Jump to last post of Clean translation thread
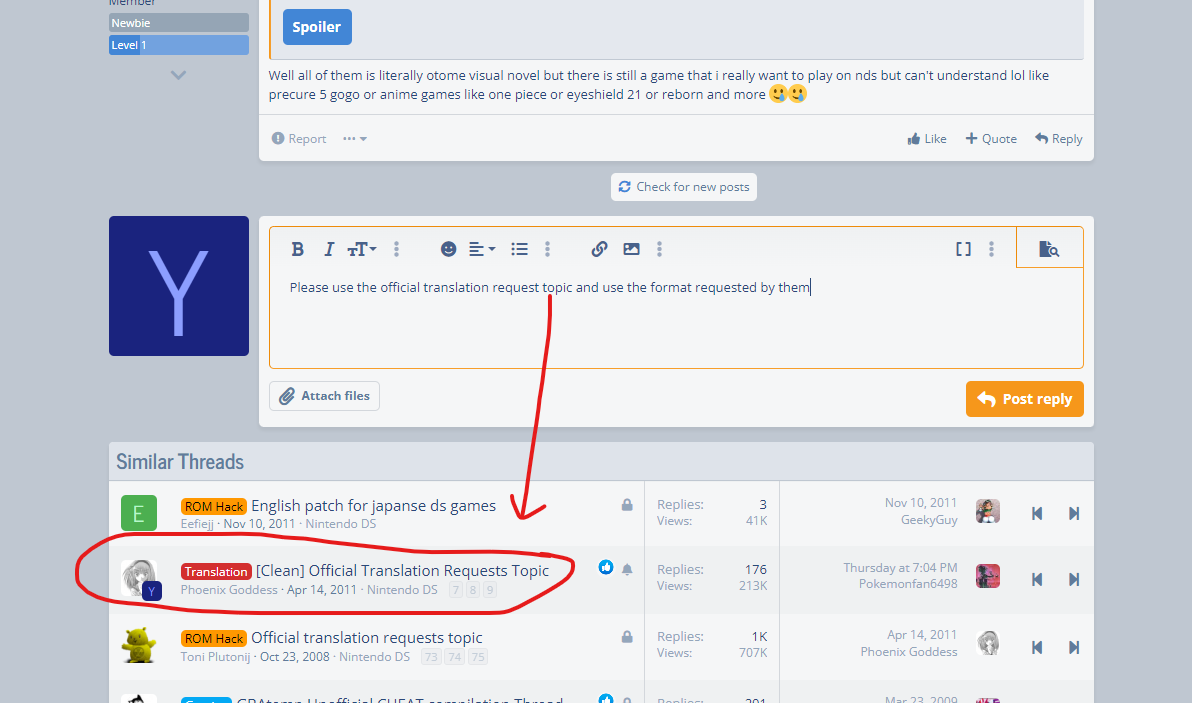 (x=1073, y=579)
